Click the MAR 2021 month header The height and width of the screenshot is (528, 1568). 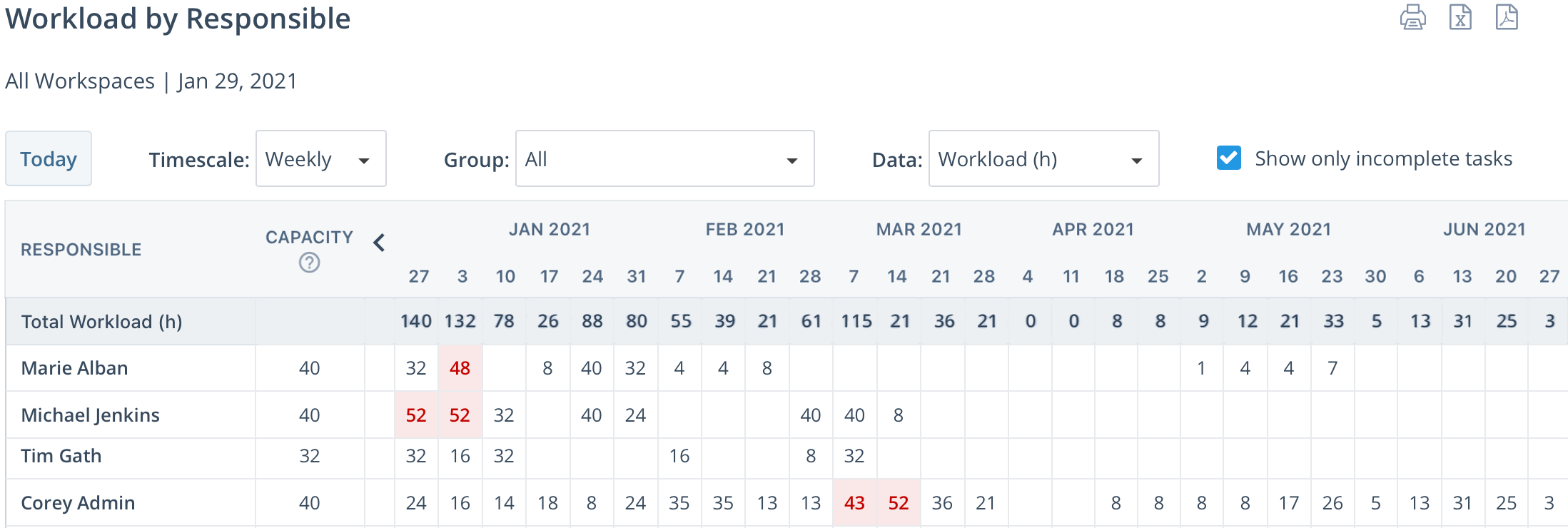(919, 229)
